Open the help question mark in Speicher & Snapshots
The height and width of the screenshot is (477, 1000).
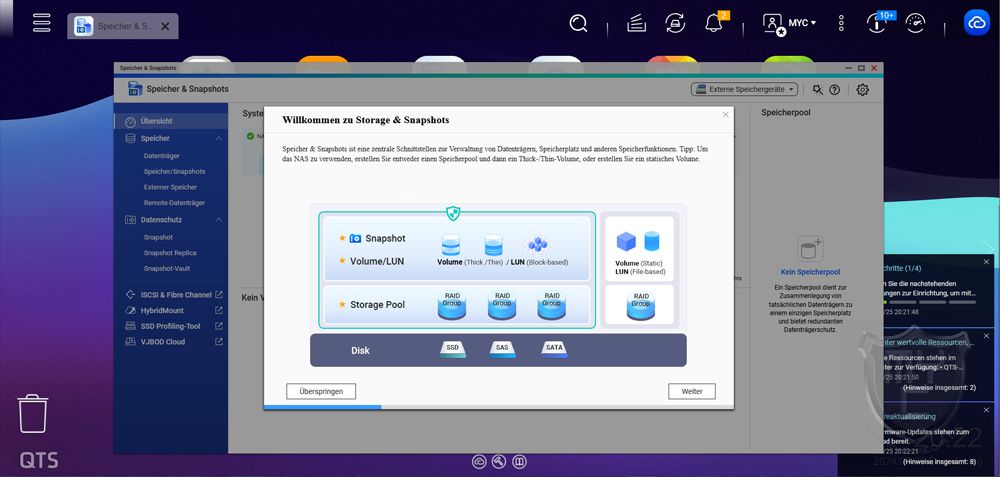pyautogui.click(x=834, y=90)
